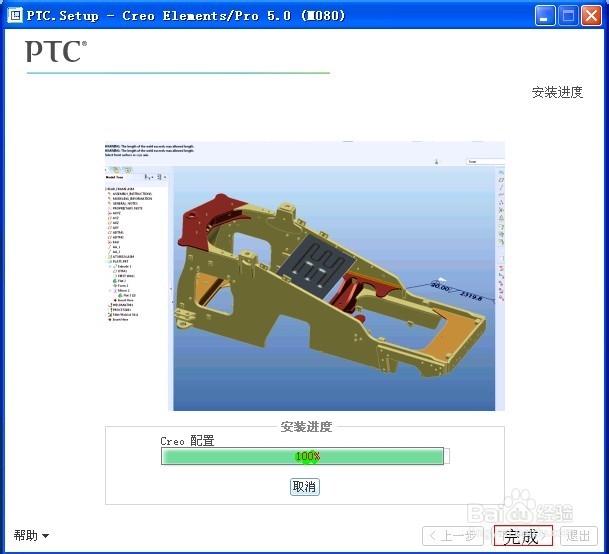This screenshot has width=609, height=554.
Task: Open the 帮助 help dropdown menu
Action: click(x=31, y=535)
